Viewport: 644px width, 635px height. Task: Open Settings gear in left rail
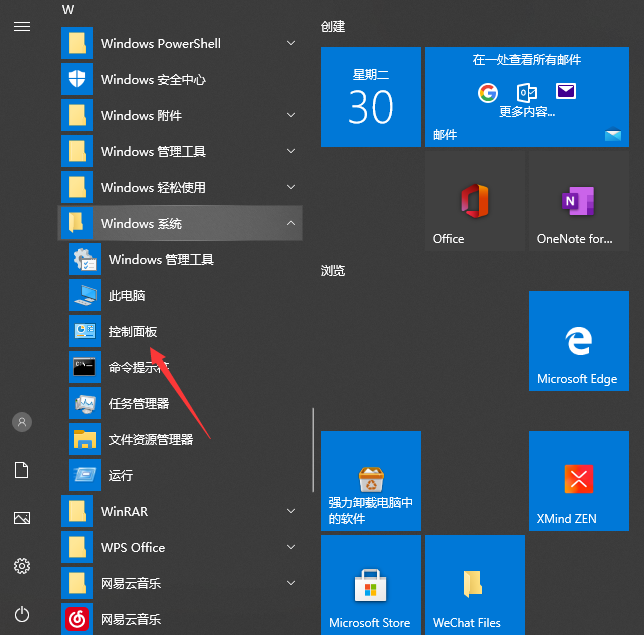point(22,566)
